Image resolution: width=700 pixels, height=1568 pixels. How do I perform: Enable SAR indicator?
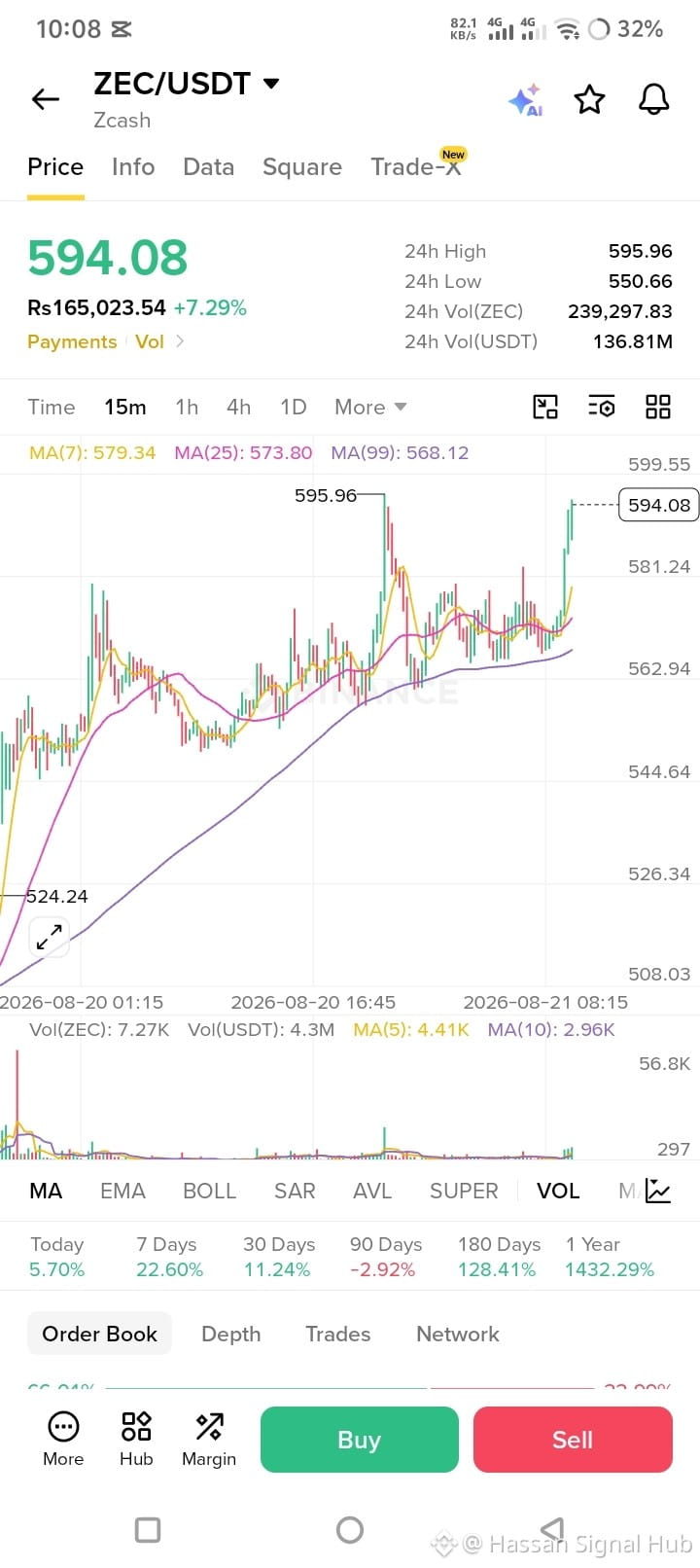coord(295,1191)
